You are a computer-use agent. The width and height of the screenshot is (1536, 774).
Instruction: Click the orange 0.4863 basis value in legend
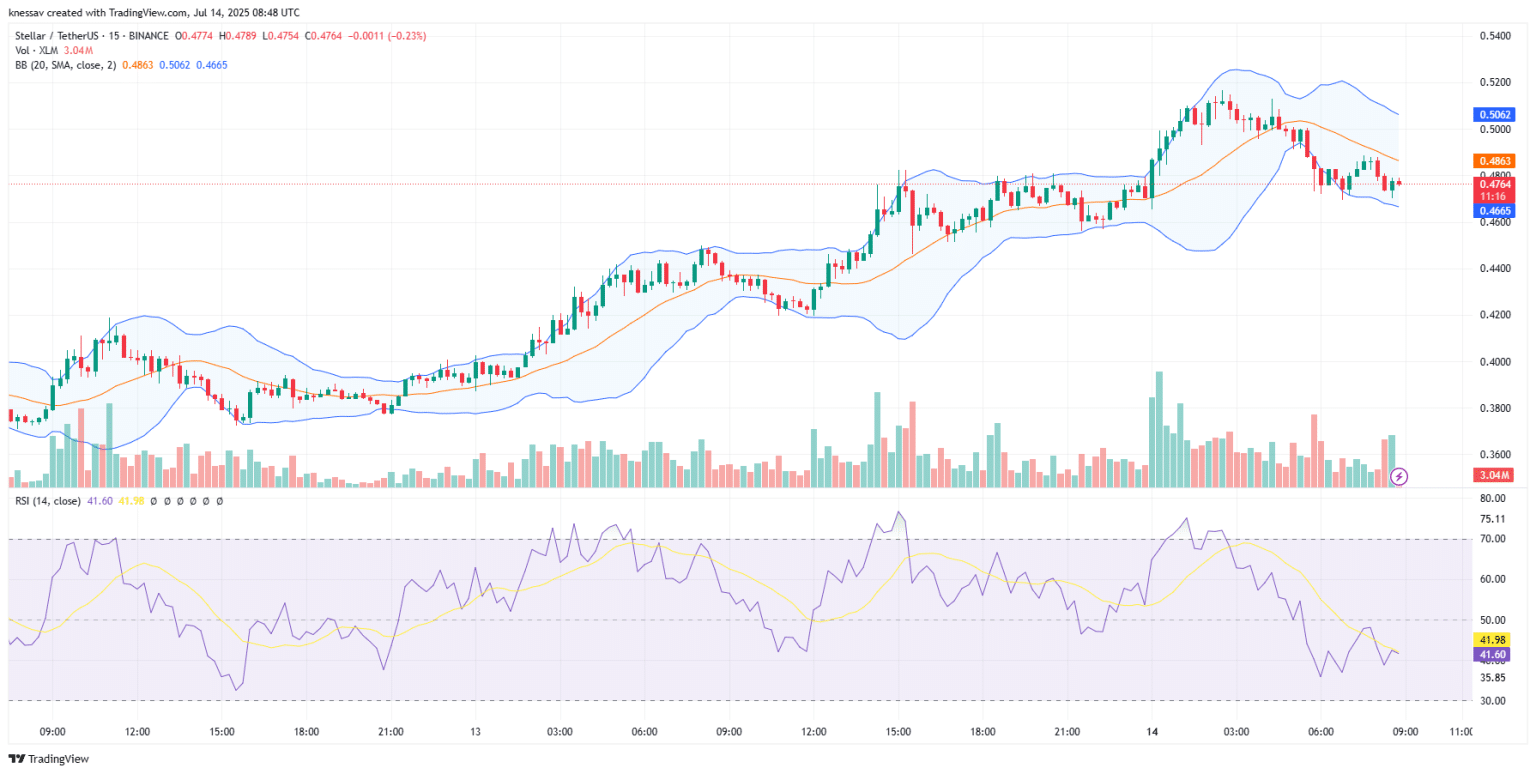click(x=139, y=65)
